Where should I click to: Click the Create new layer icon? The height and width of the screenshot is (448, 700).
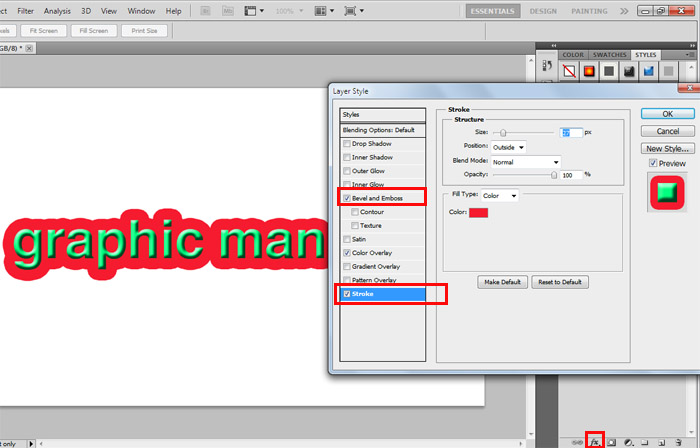pos(662,440)
